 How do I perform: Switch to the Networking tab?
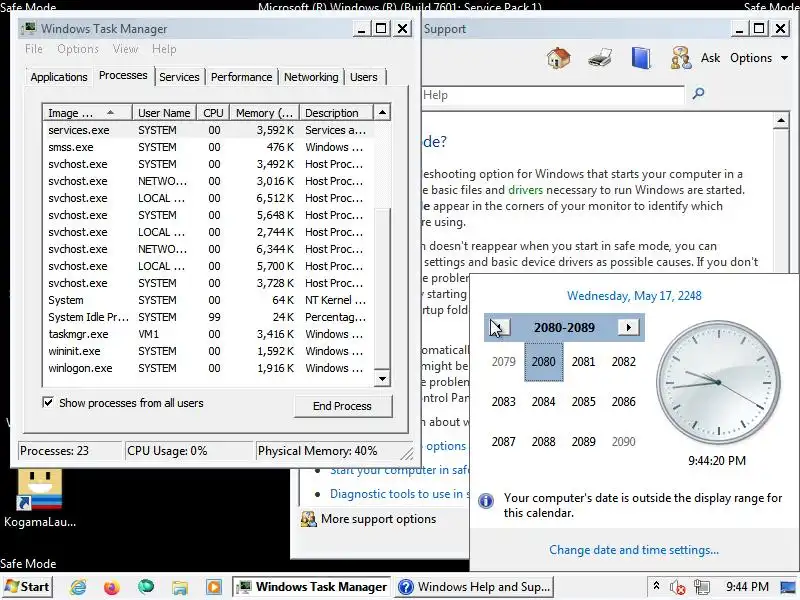click(x=311, y=77)
